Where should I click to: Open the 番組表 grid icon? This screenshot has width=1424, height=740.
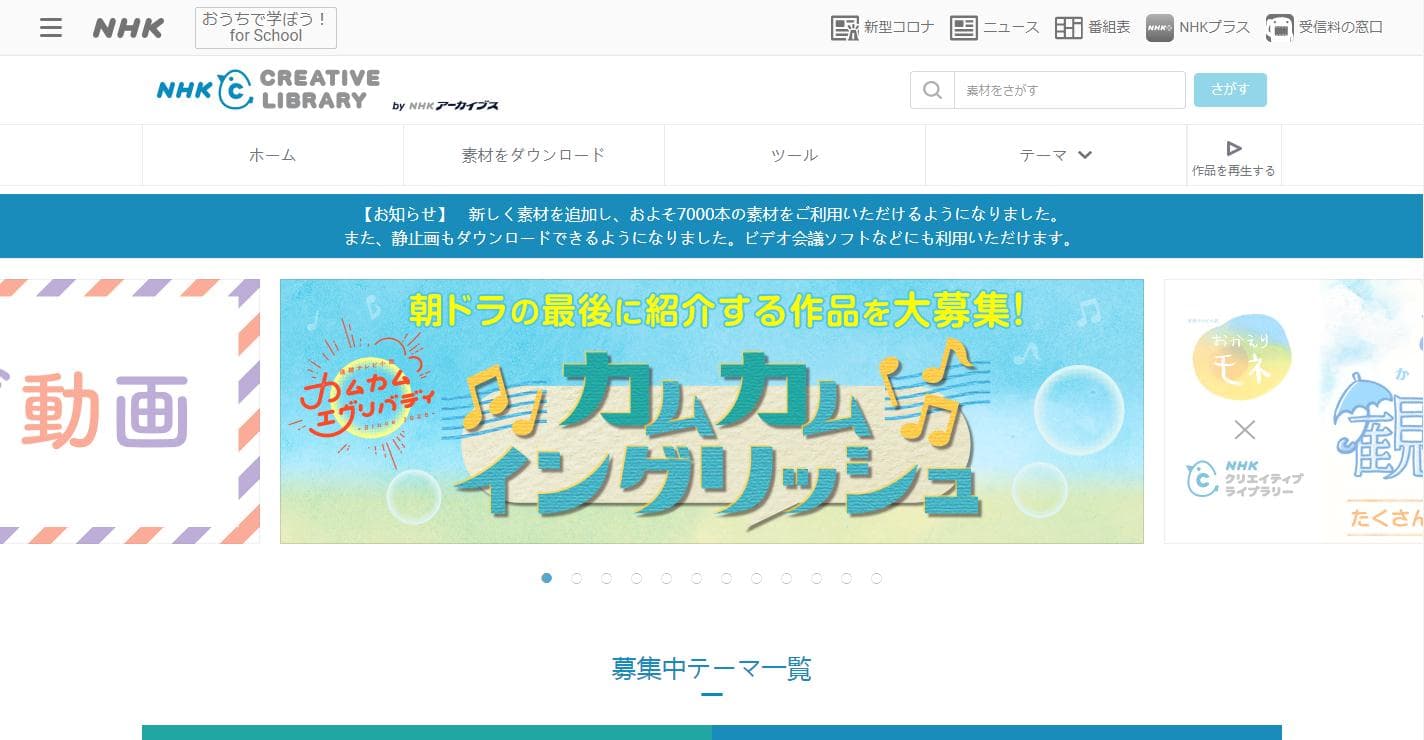click(x=1069, y=28)
